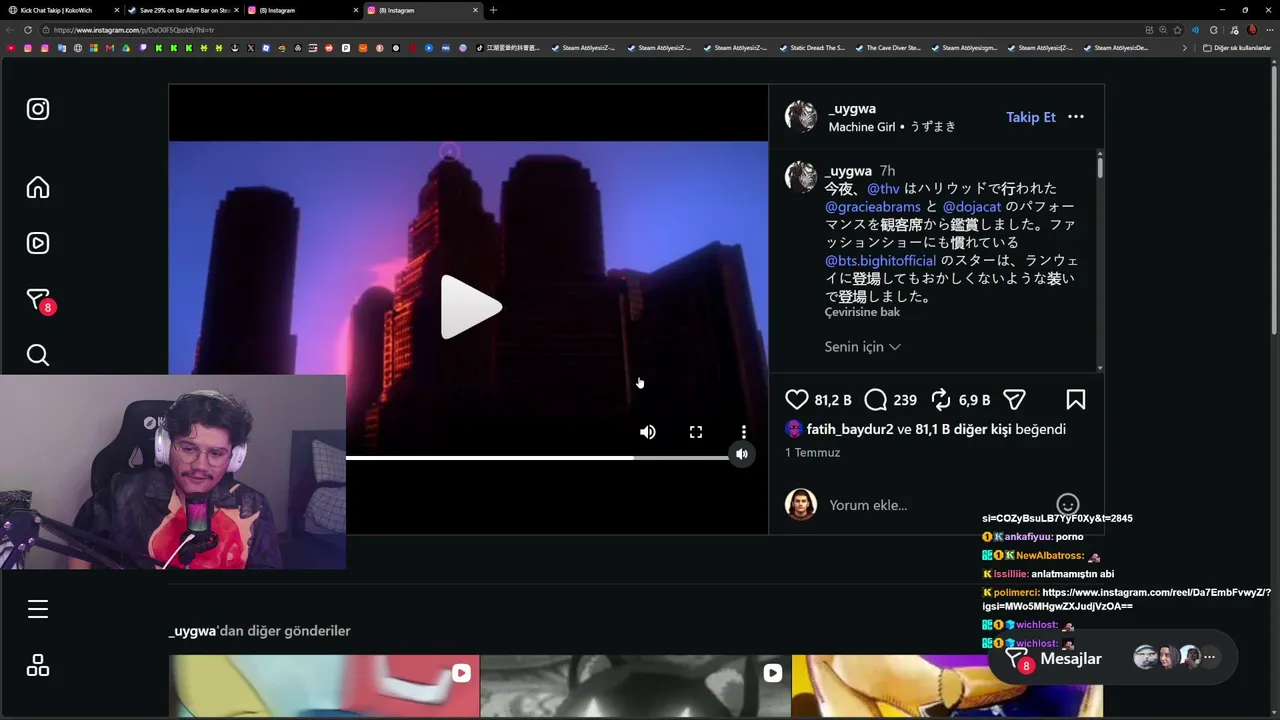
Task: Go back using the browser back arrow
Action: coord(9,30)
